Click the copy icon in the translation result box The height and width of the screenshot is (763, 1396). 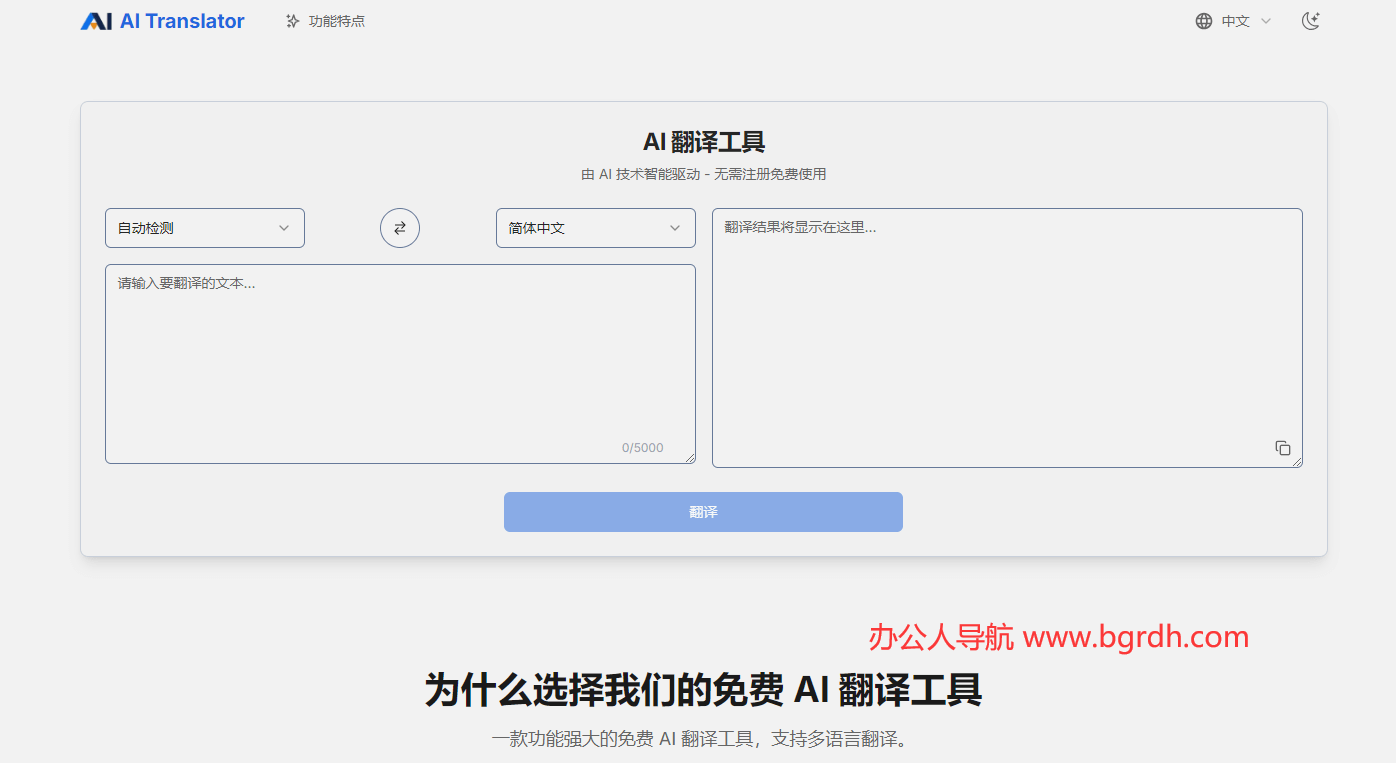pos(1283,448)
